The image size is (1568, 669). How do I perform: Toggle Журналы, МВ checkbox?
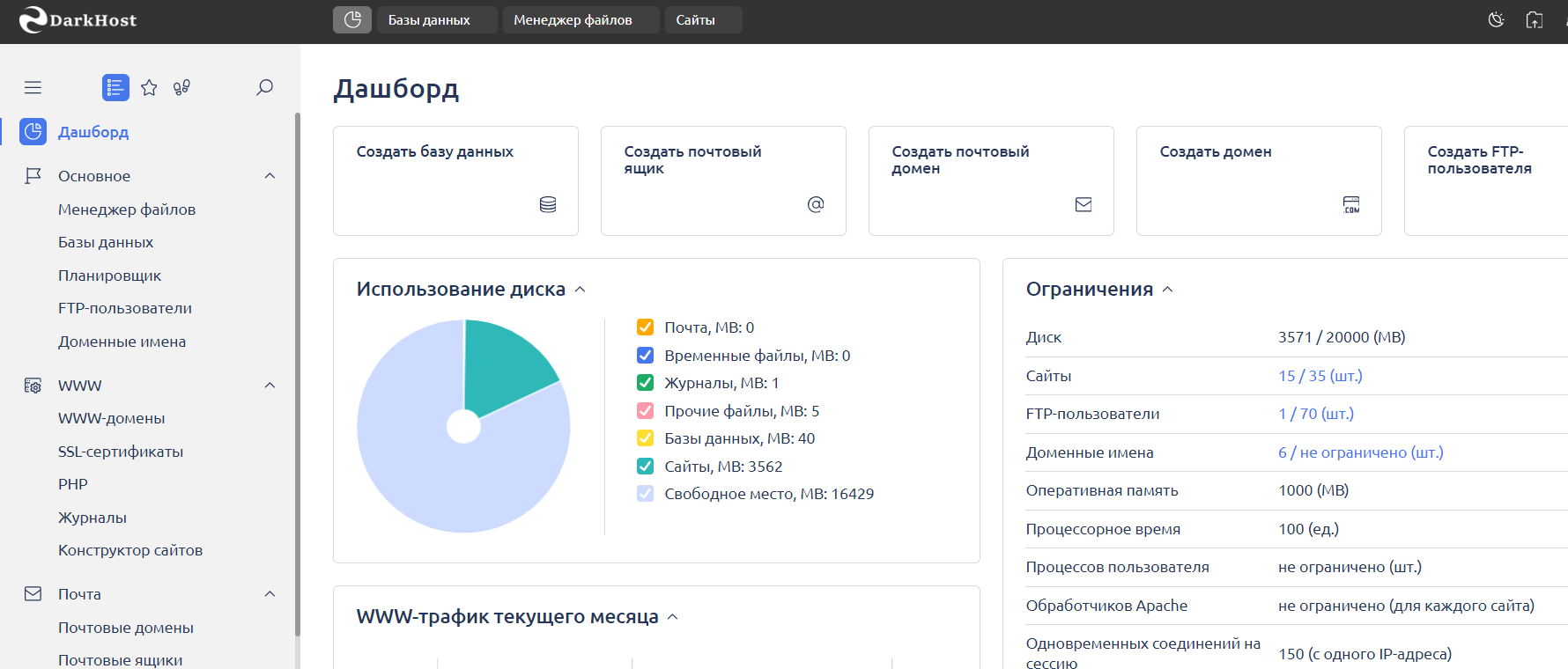tap(645, 383)
